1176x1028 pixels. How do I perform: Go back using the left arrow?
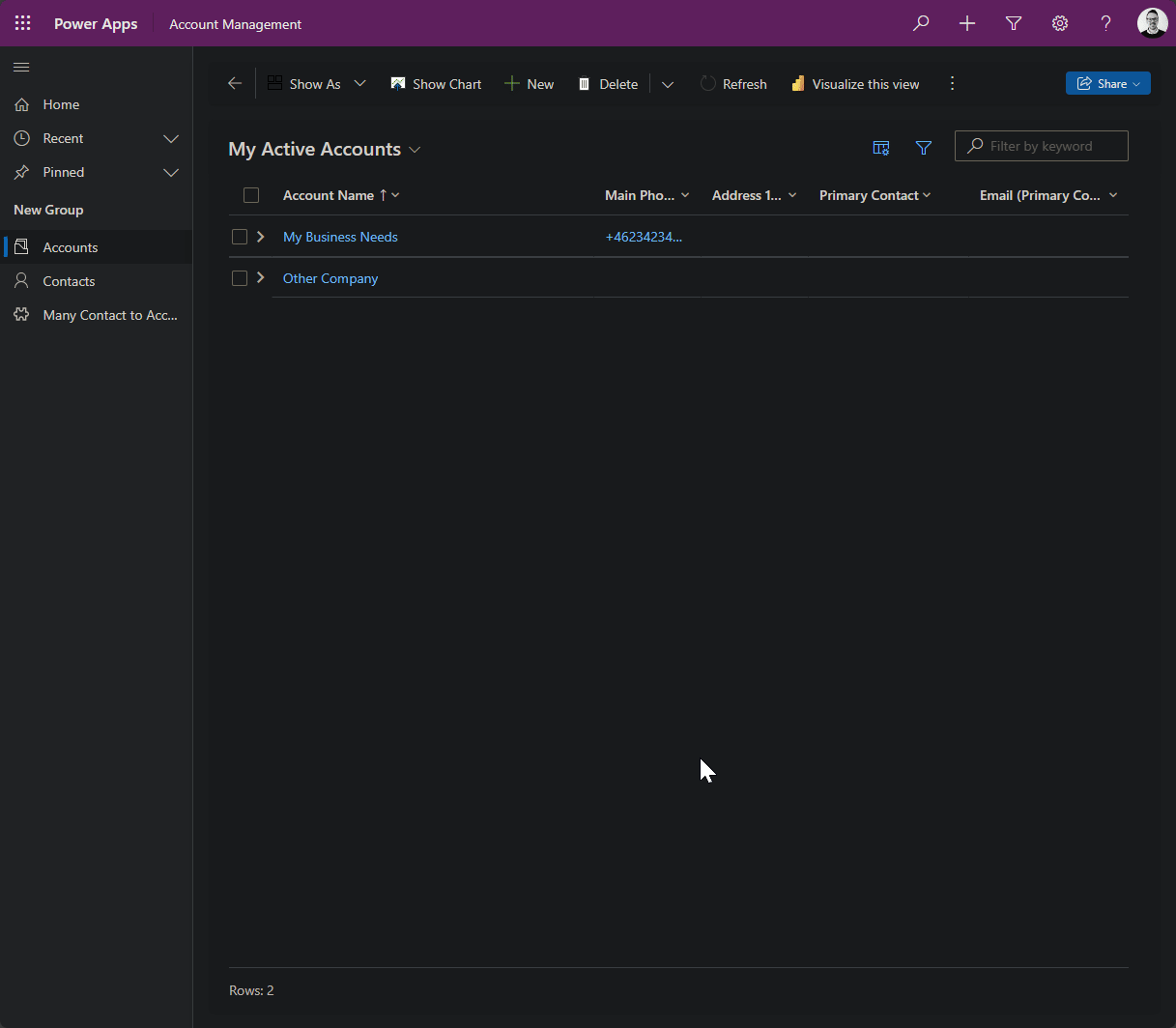(235, 83)
